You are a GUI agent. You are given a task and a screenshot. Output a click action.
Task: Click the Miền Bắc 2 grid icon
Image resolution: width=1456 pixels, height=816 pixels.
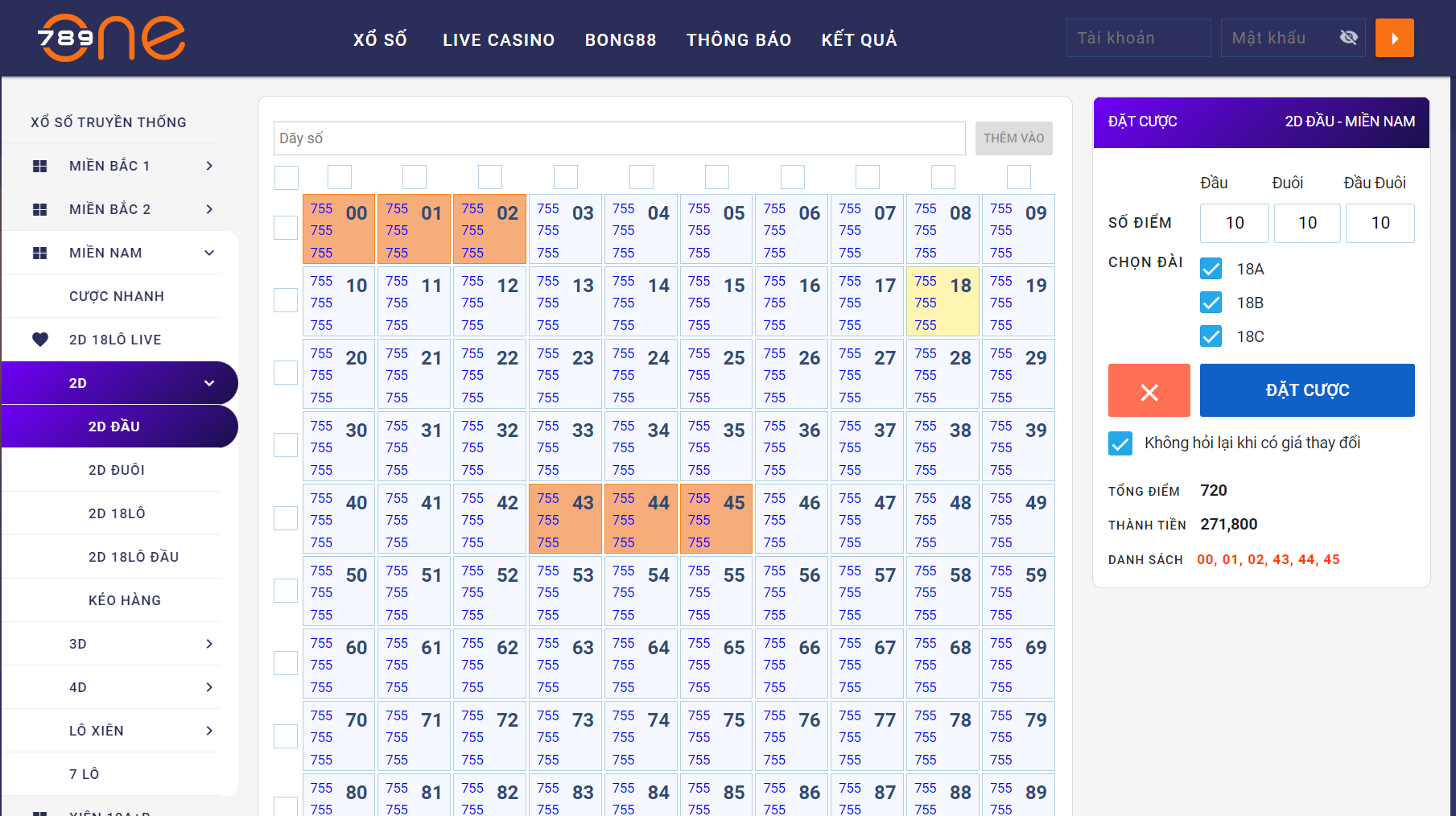point(39,209)
